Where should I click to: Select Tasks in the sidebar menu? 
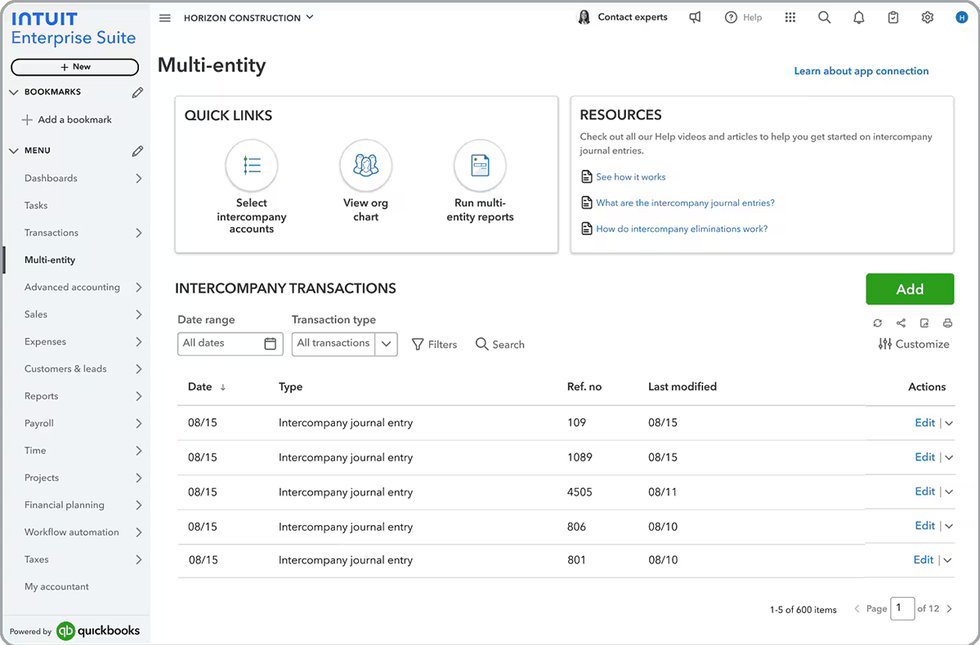tap(36, 205)
